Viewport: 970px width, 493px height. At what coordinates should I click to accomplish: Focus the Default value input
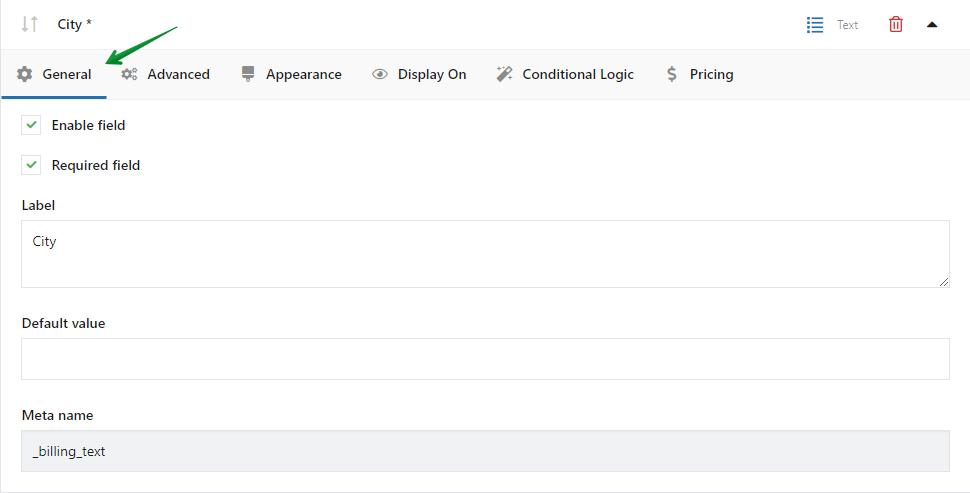485,359
